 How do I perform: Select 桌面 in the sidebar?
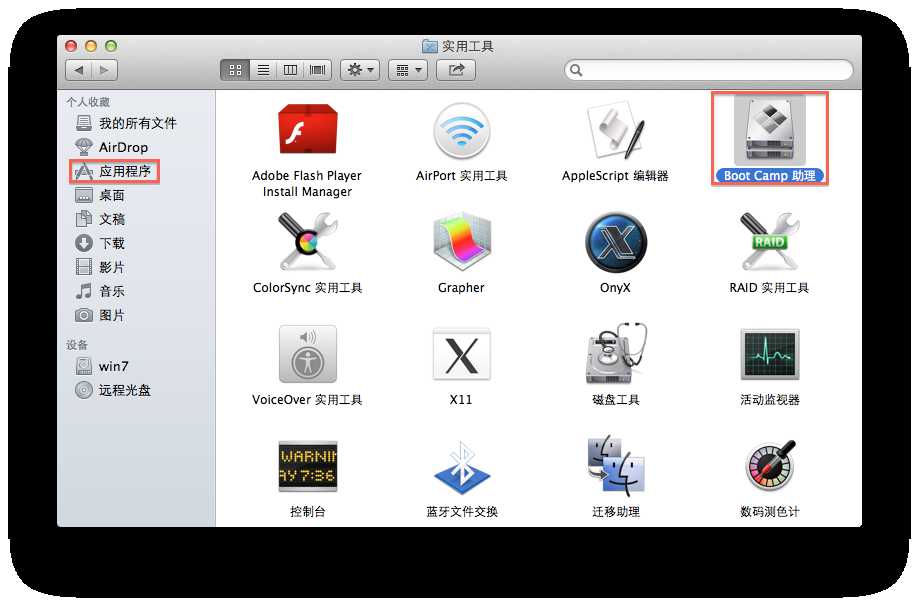(100, 195)
